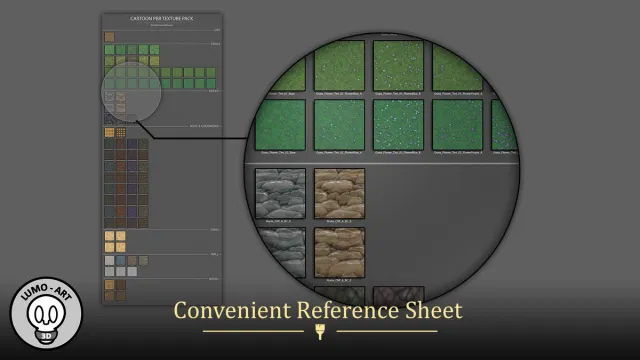Select the Grass Tint_01 FlowerBlue_B texture

(x=398, y=66)
